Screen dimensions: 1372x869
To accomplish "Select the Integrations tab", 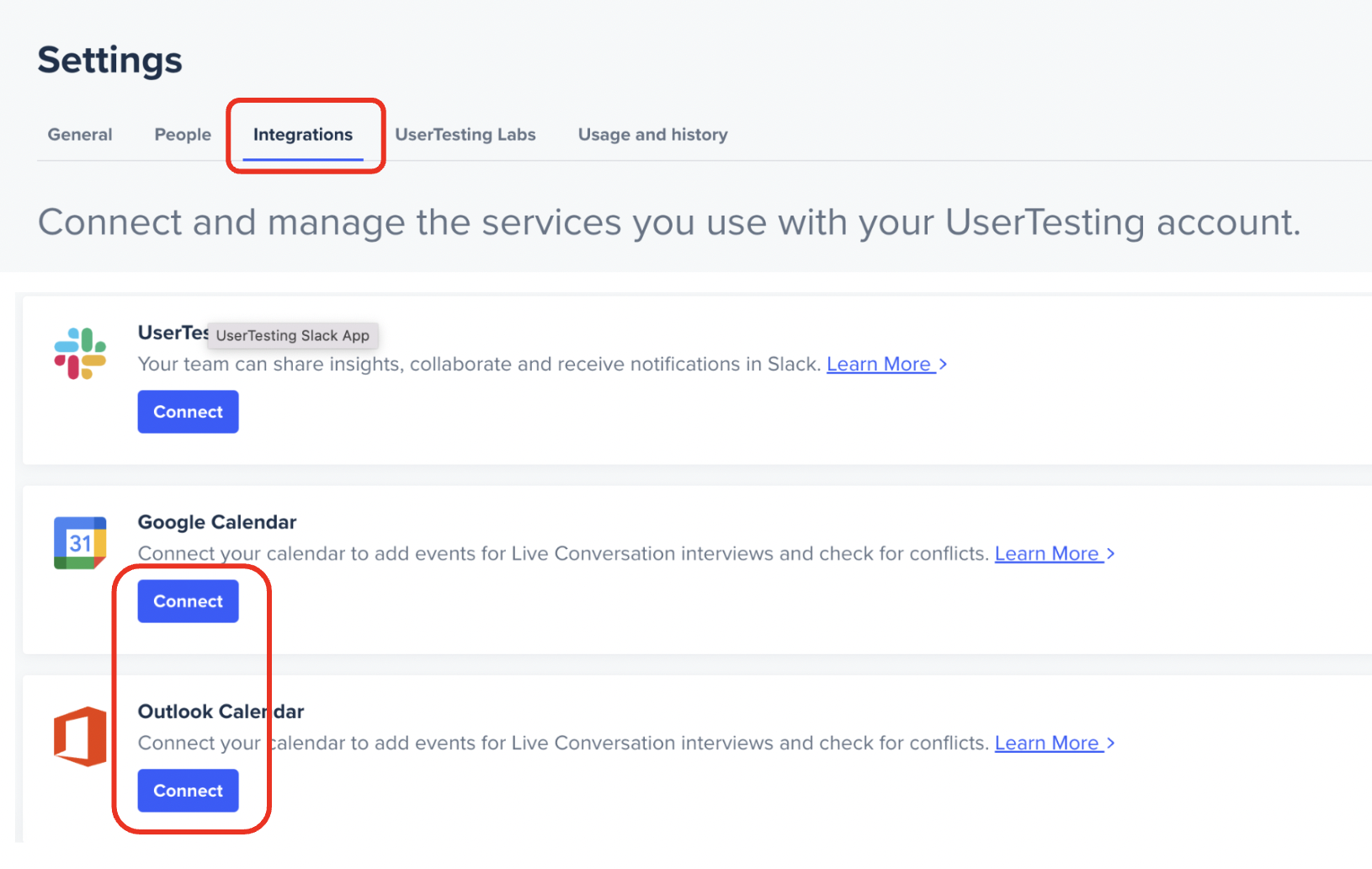I will pos(303,135).
